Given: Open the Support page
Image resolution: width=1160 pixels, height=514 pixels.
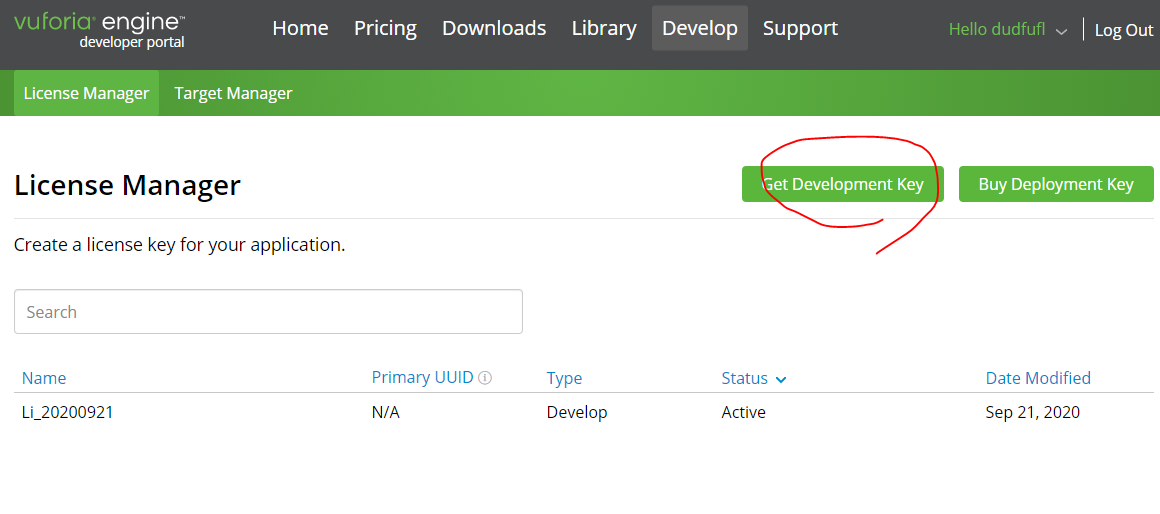Looking at the screenshot, I should point(800,28).
